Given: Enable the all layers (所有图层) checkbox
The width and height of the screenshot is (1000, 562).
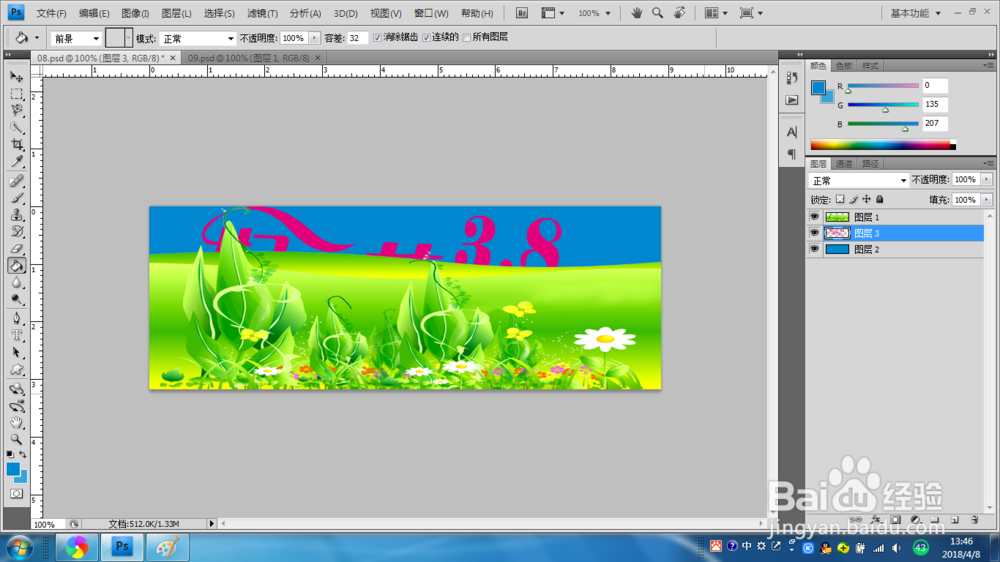Looking at the screenshot, I should pos(466,38).
